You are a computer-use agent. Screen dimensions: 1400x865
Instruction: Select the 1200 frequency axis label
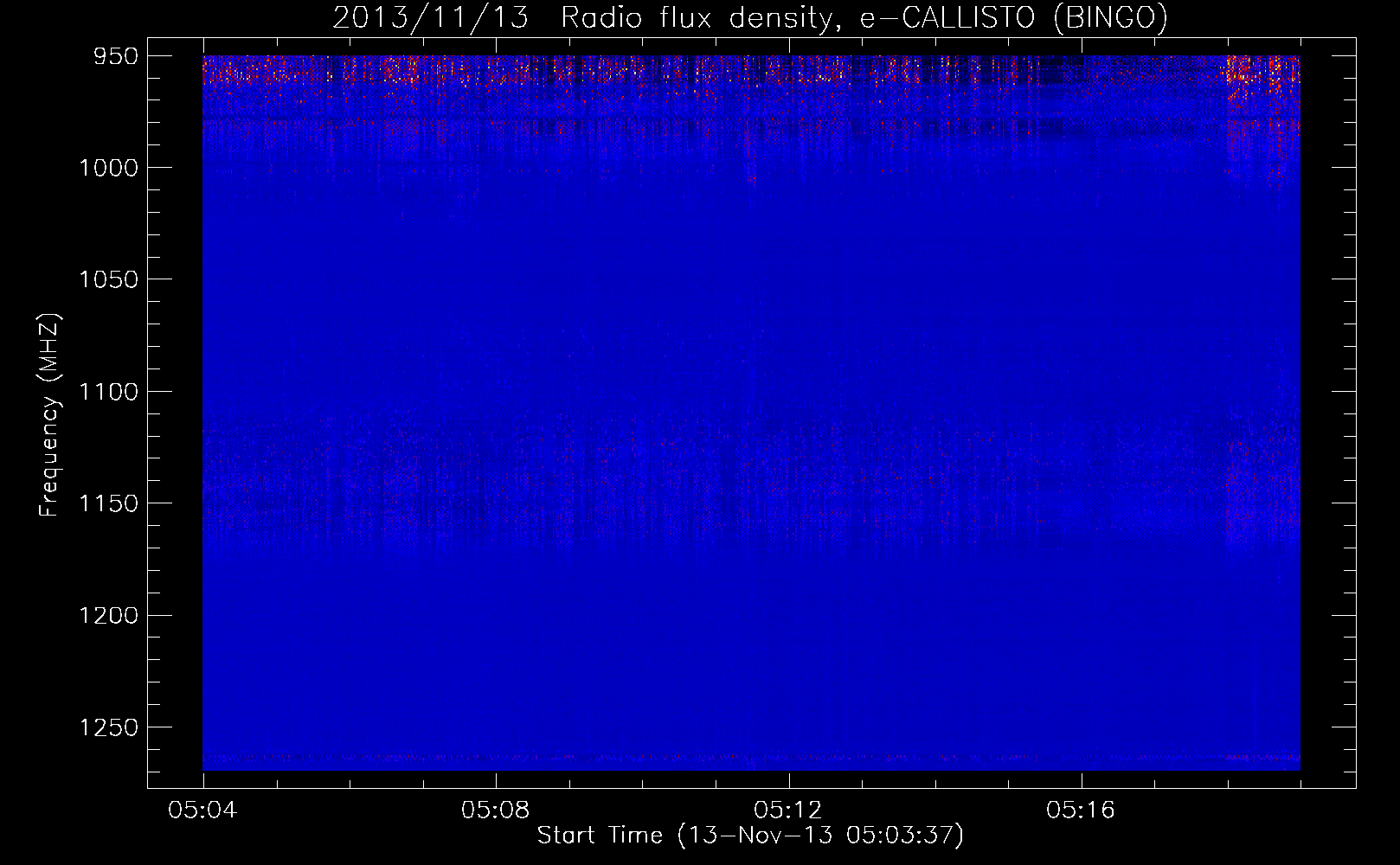(108, 615)
